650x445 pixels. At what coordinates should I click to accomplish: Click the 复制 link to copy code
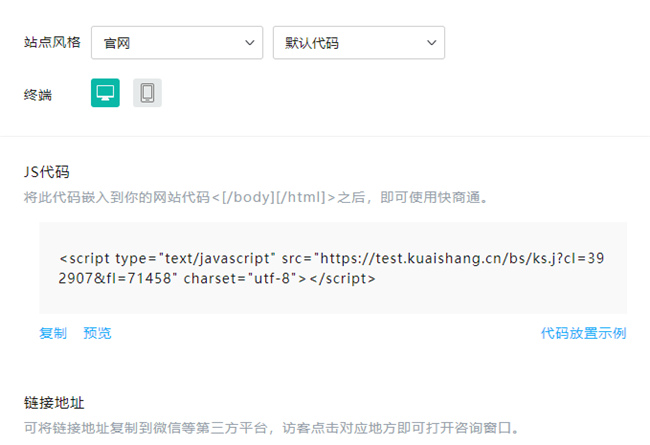53,333
